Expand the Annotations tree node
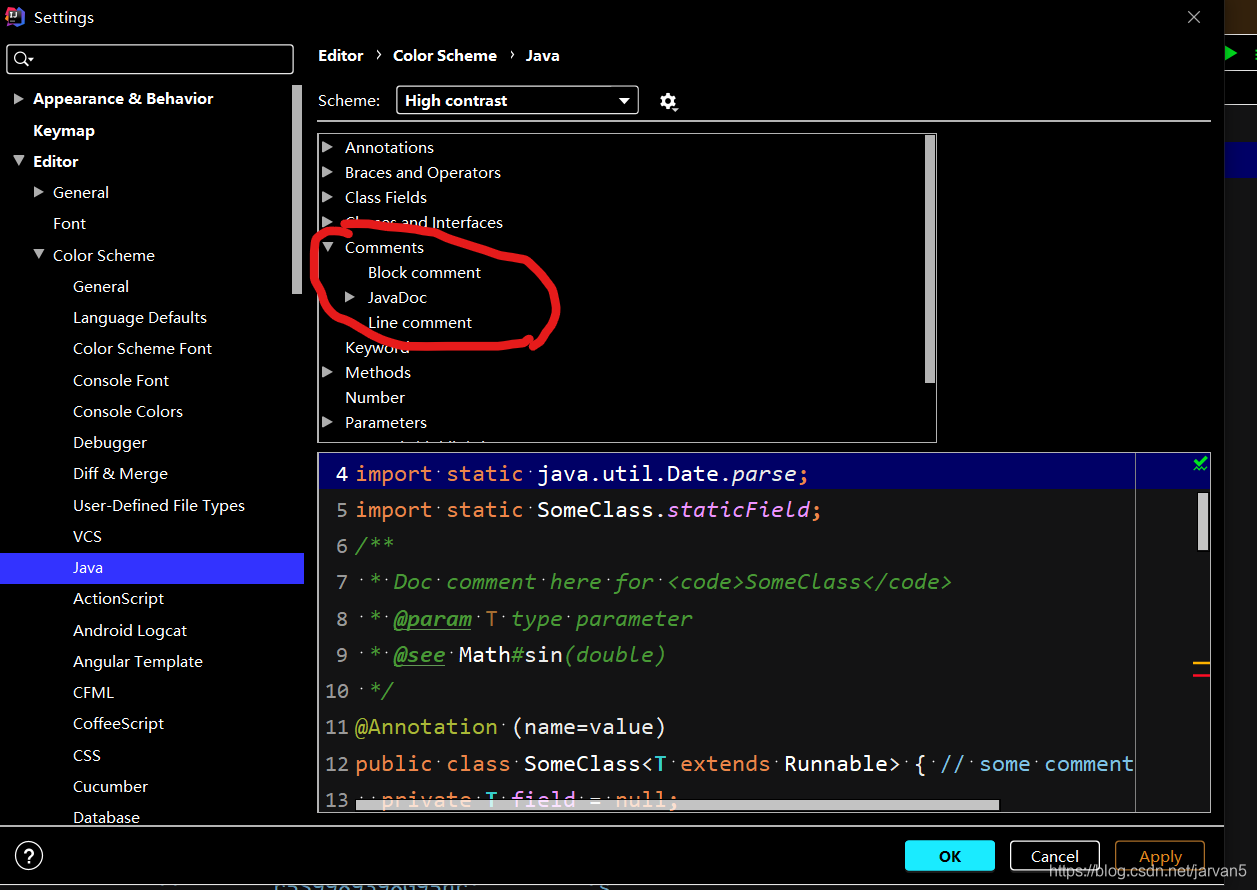1257x890 pixels. coord(328,147)
